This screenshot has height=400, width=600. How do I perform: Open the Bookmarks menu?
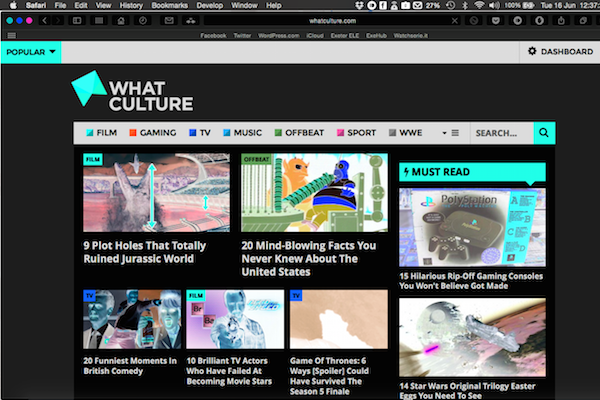click(x=170, y=5)
